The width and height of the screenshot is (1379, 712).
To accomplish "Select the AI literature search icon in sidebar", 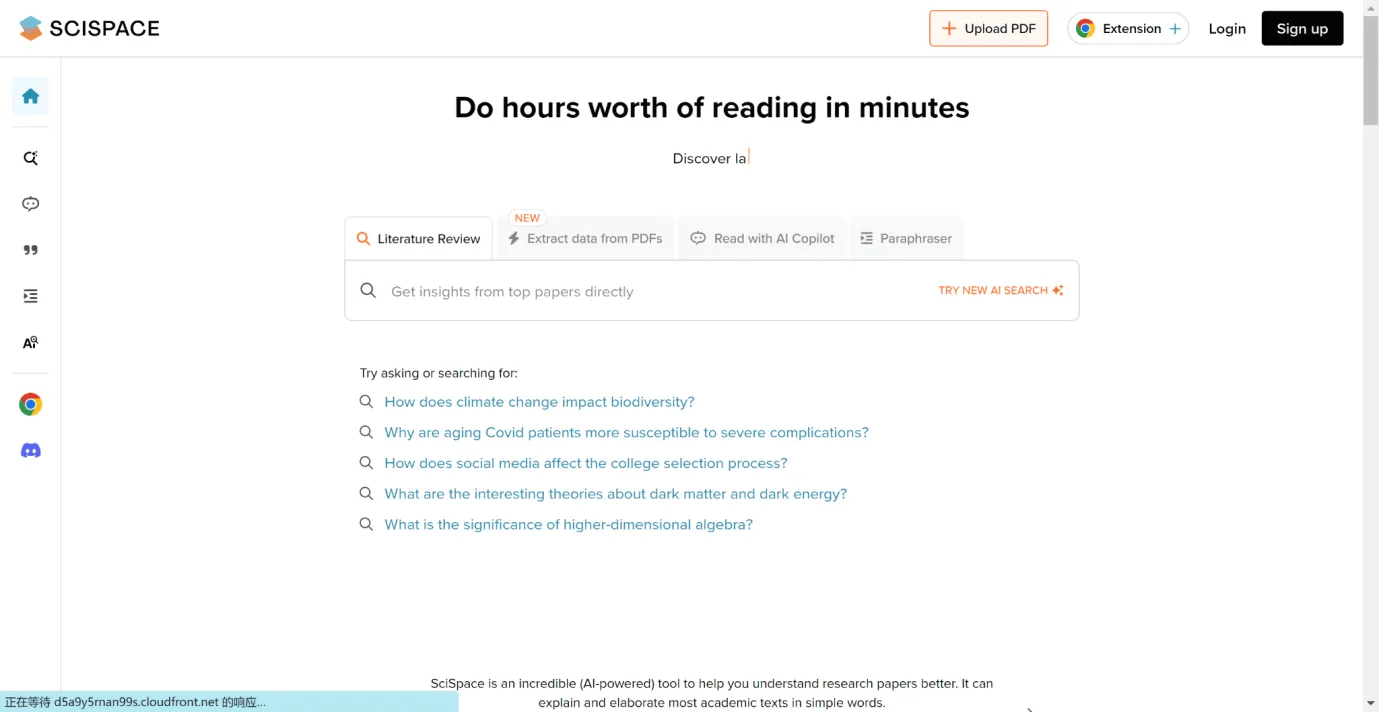I will [30, 157].
